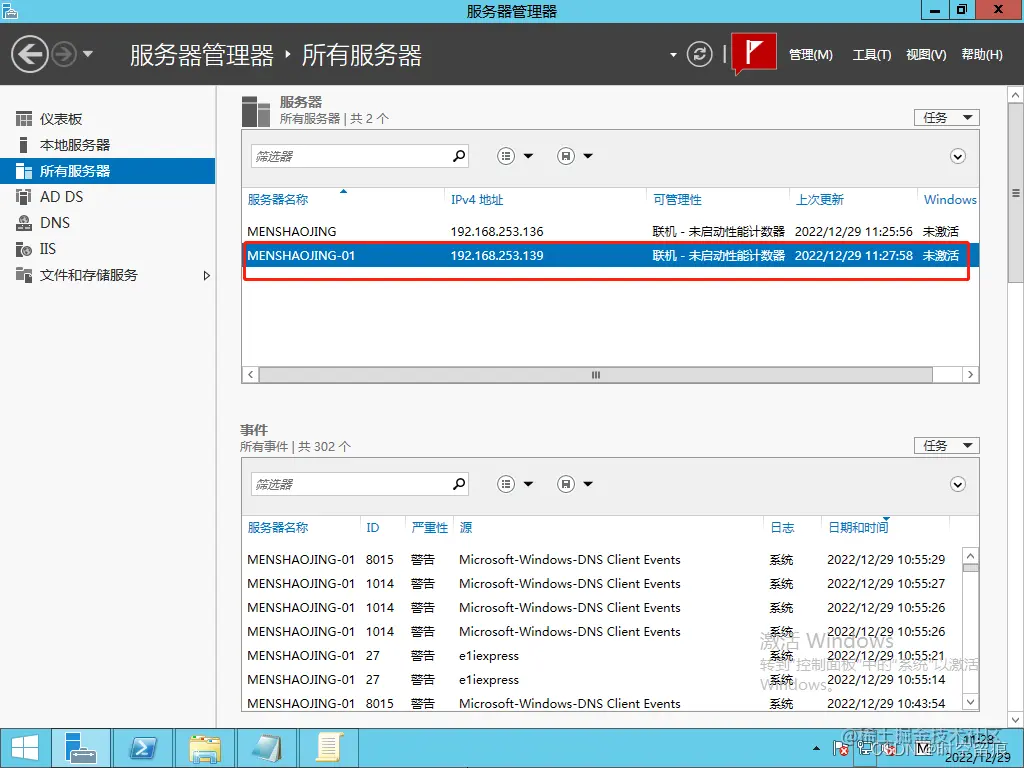Click Server Manager taskbar icon
Image resolution: width=1024 pixels, height=768 pixels.
tap(81, 748)
